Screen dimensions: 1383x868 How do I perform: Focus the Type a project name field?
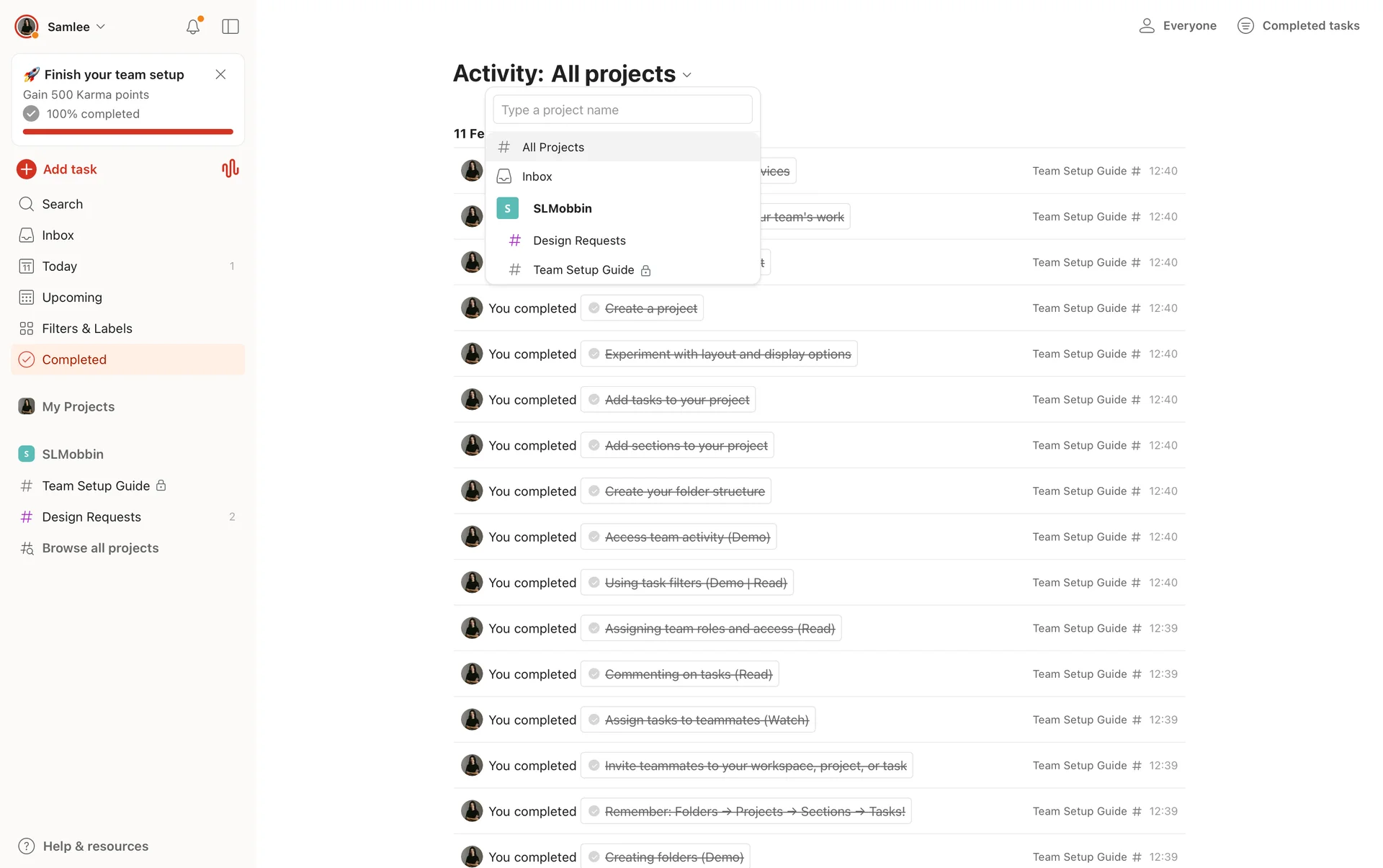coord(622,110)
